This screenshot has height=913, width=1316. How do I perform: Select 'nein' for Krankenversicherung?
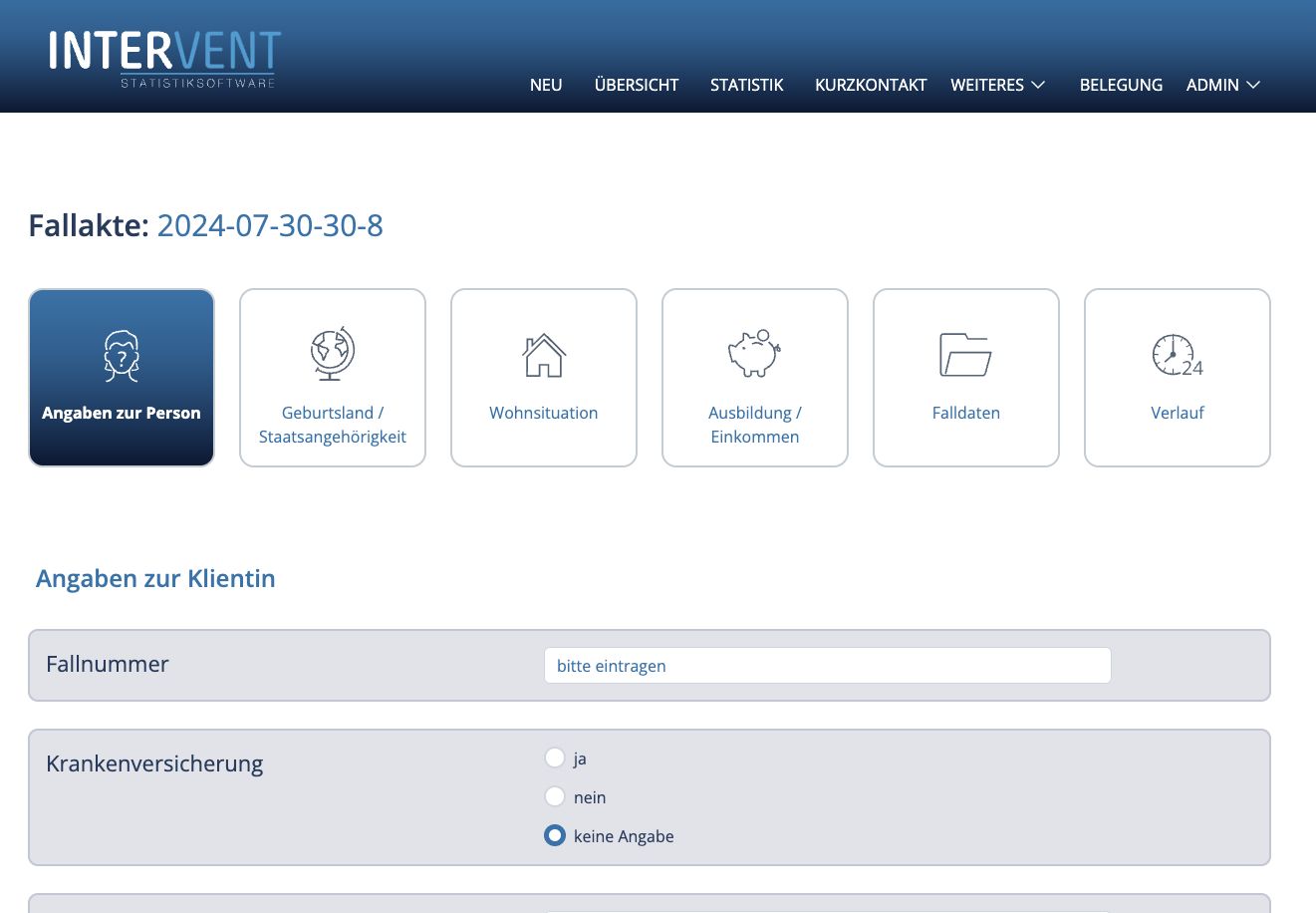tap(555, 797)
